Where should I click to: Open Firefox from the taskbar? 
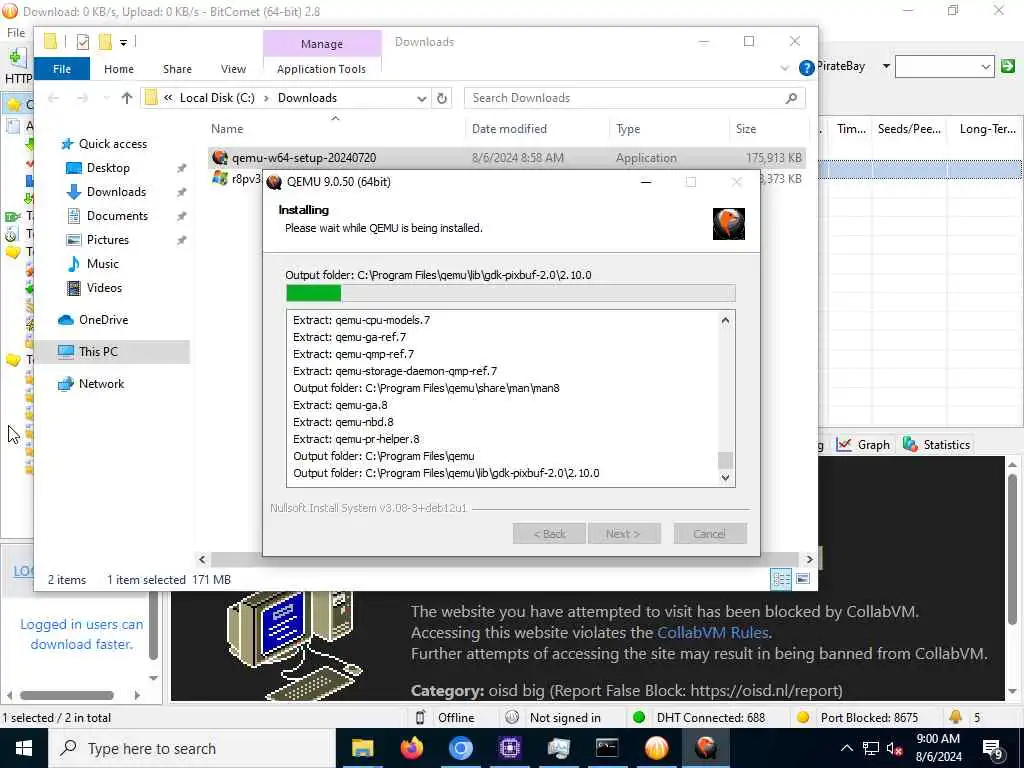coord(411,748)
